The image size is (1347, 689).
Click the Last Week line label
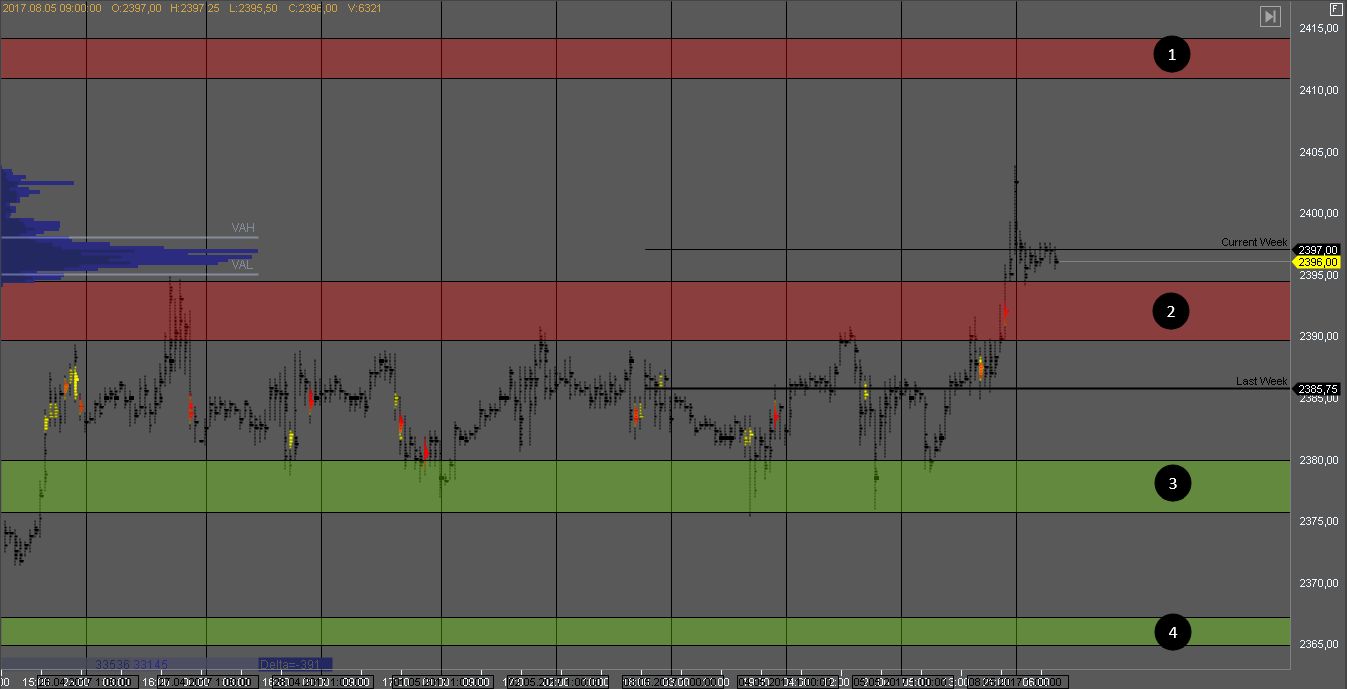(1261, 381)
